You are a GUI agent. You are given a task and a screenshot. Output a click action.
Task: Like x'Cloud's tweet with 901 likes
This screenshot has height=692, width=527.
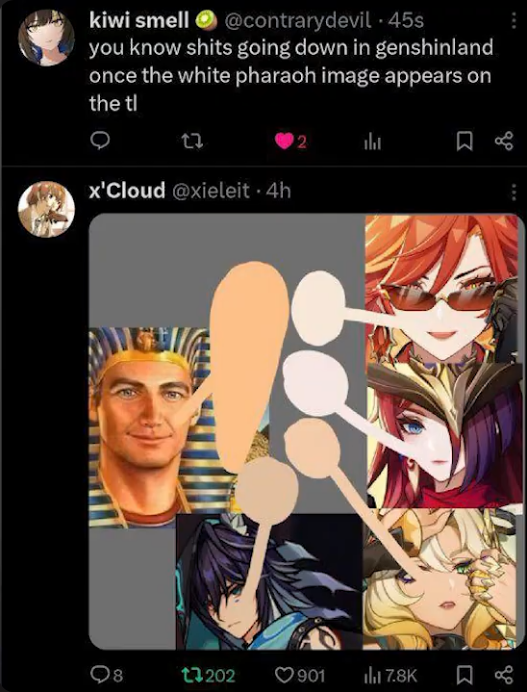click(300, 675)
